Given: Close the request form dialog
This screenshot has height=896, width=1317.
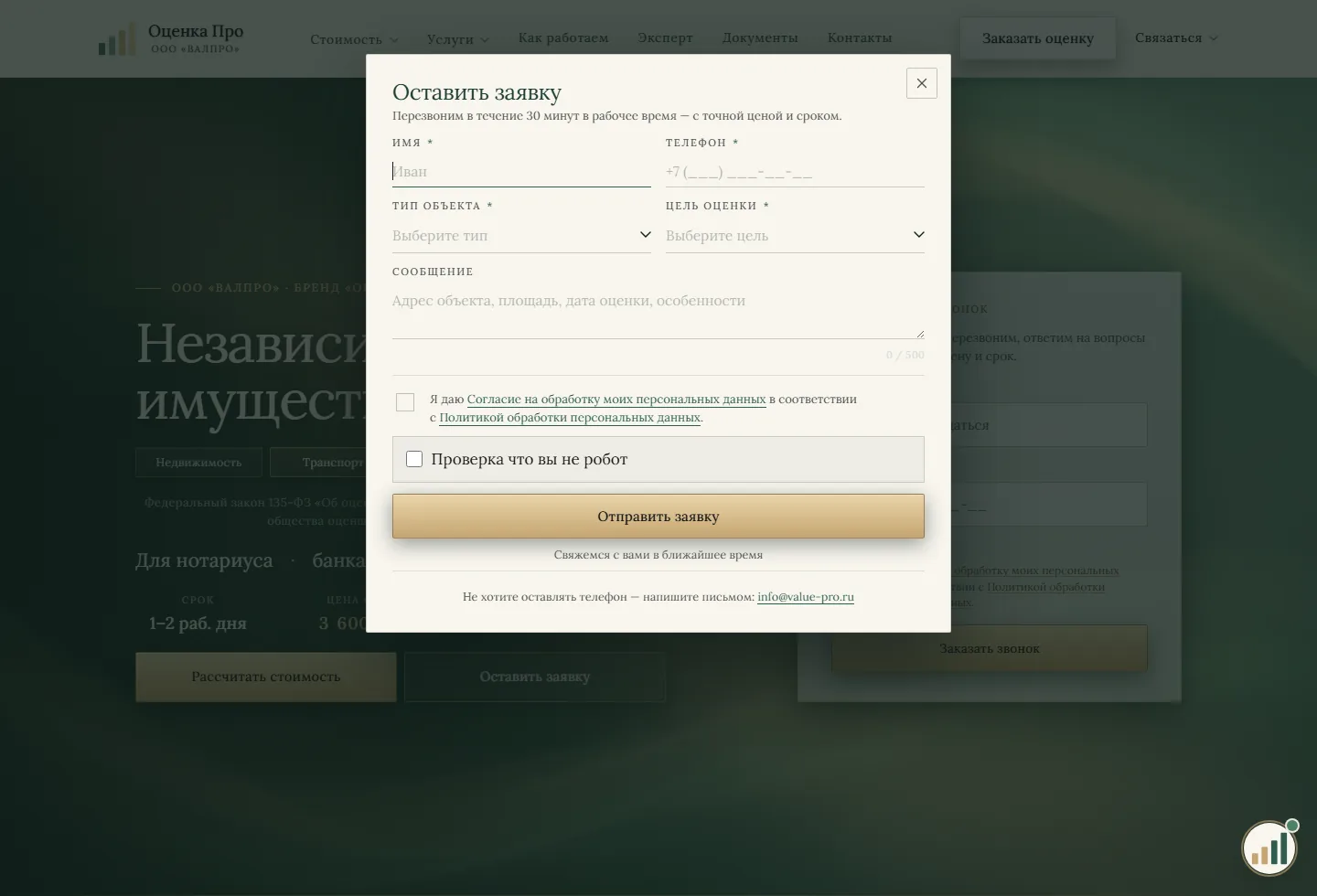Looking at the screenshot, I should tap(921, 83).
